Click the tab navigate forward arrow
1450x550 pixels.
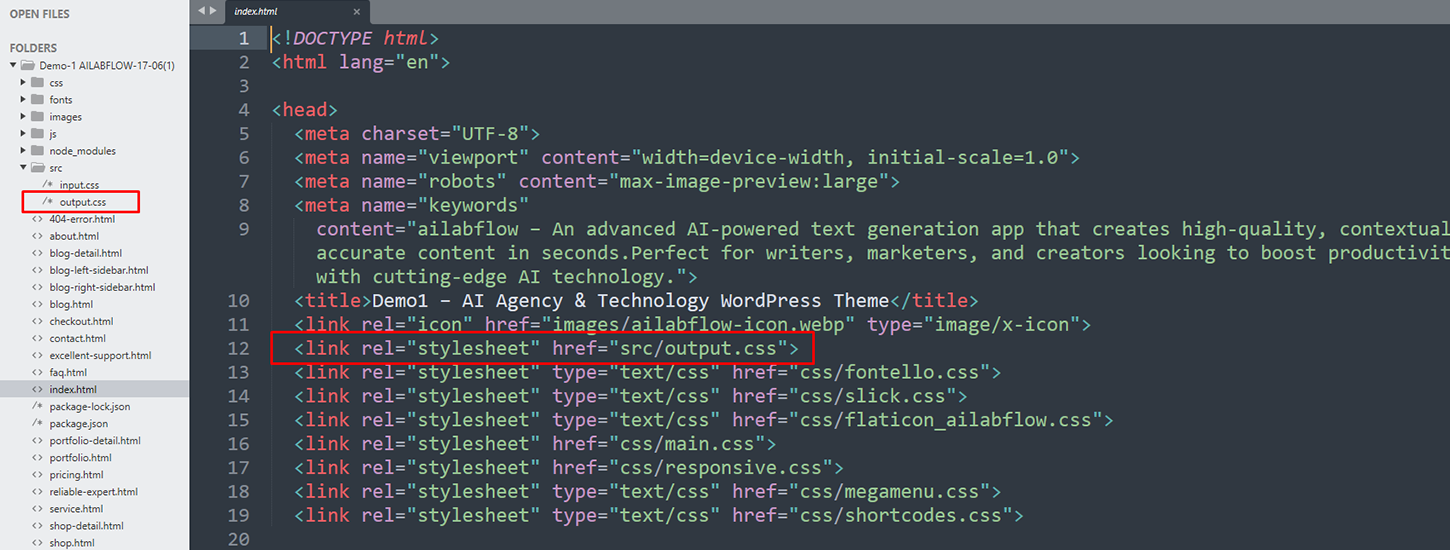point(212,10)
